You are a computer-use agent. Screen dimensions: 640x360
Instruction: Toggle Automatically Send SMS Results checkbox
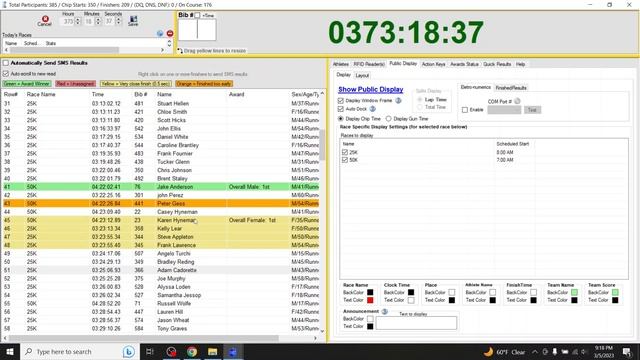[6, 63]
